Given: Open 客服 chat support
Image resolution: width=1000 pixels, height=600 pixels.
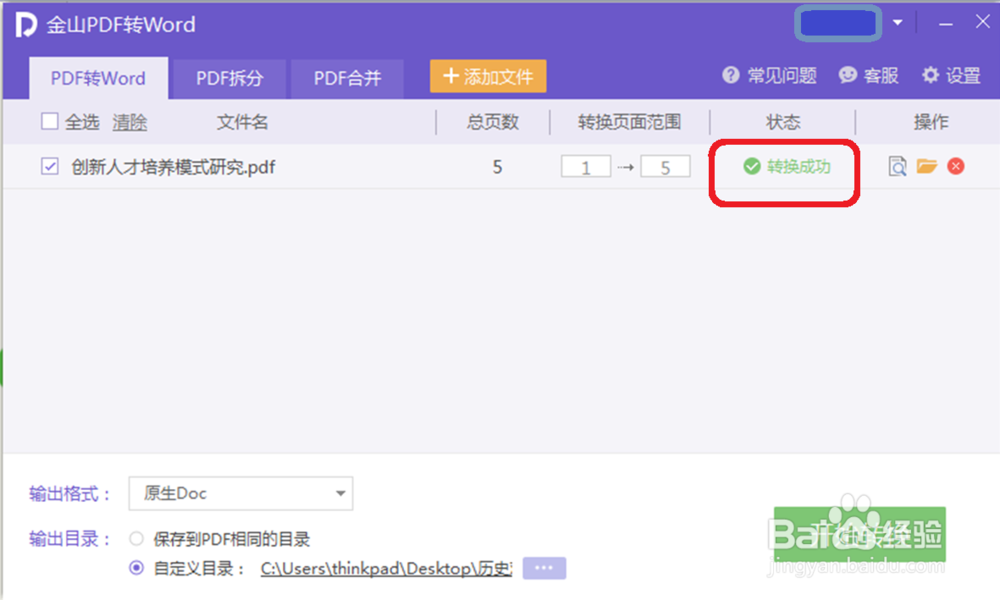Looking at the screenshot, I should (868, 76).
